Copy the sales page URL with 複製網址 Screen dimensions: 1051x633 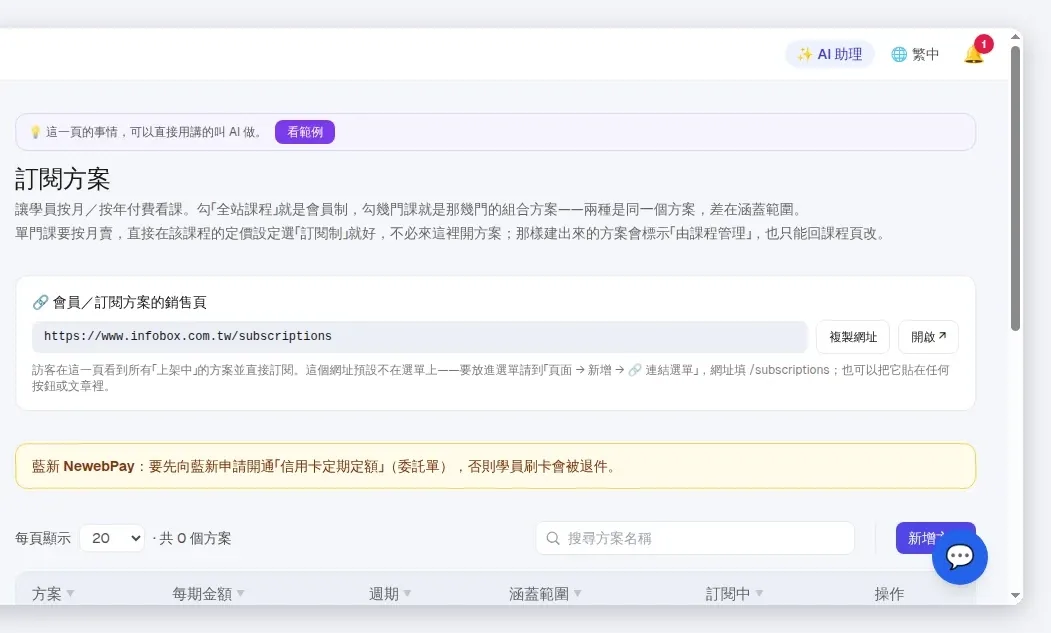(853, 337)
